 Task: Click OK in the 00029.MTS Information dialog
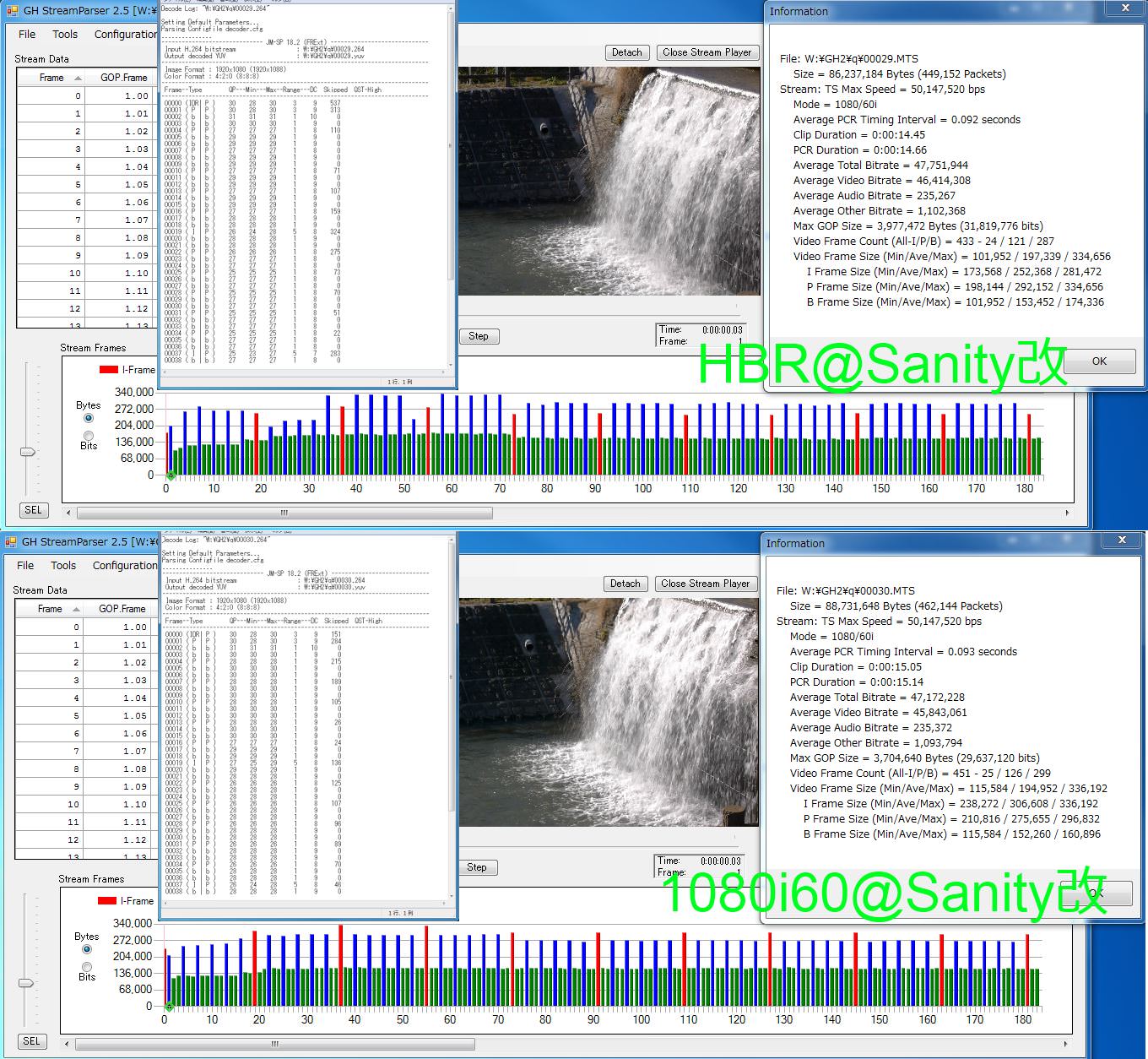tap(1098, 361)
